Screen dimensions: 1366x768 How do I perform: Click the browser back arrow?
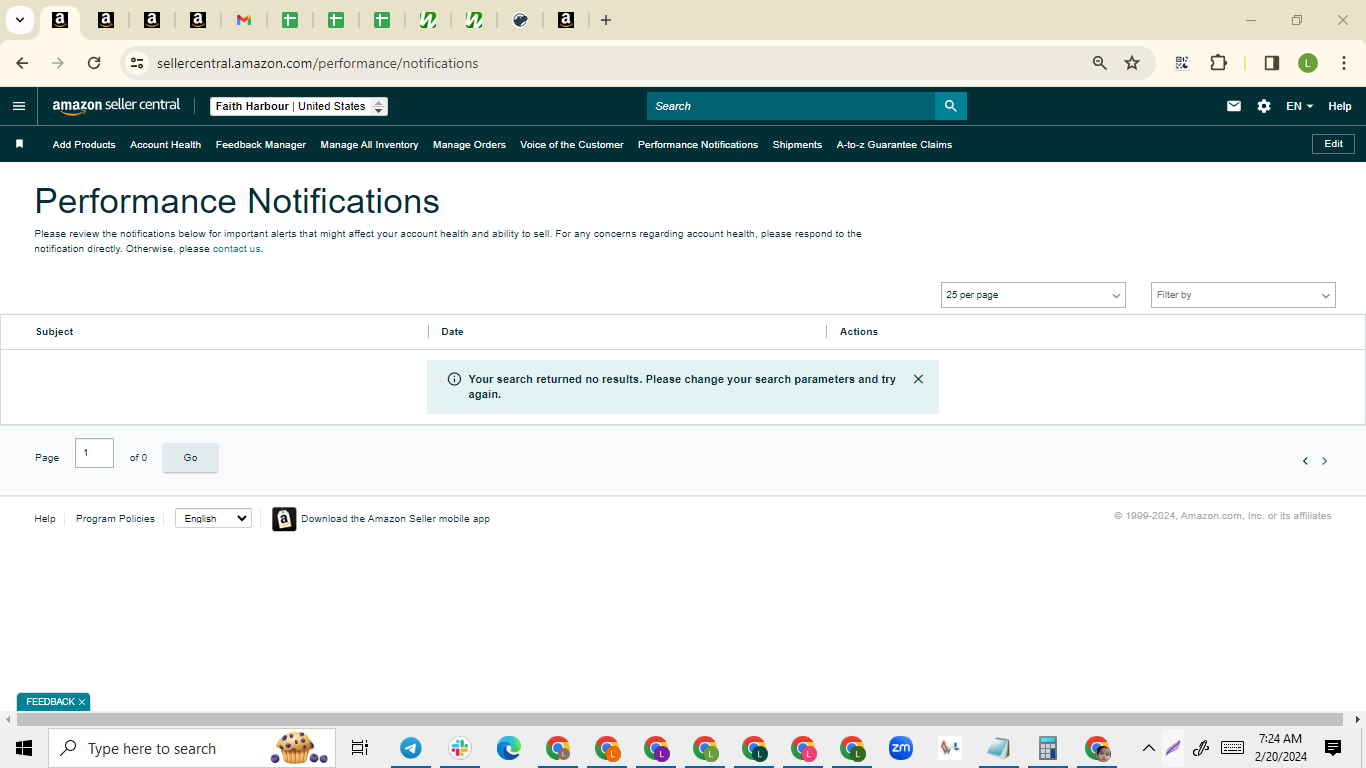pos(22,63)
